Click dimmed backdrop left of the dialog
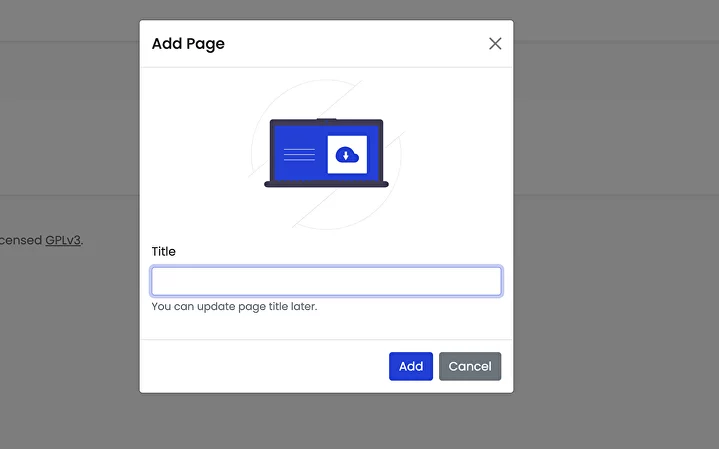 [x=70, y=330]
